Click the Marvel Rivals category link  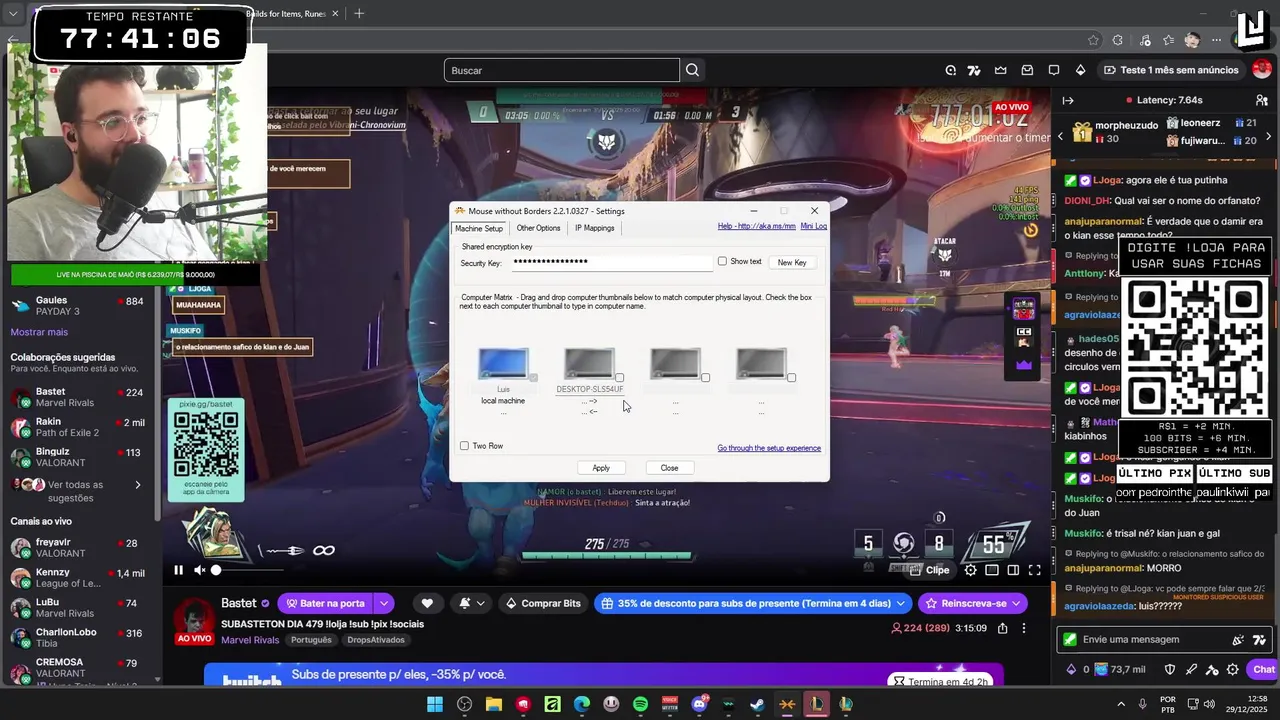[x=250, y=640]
